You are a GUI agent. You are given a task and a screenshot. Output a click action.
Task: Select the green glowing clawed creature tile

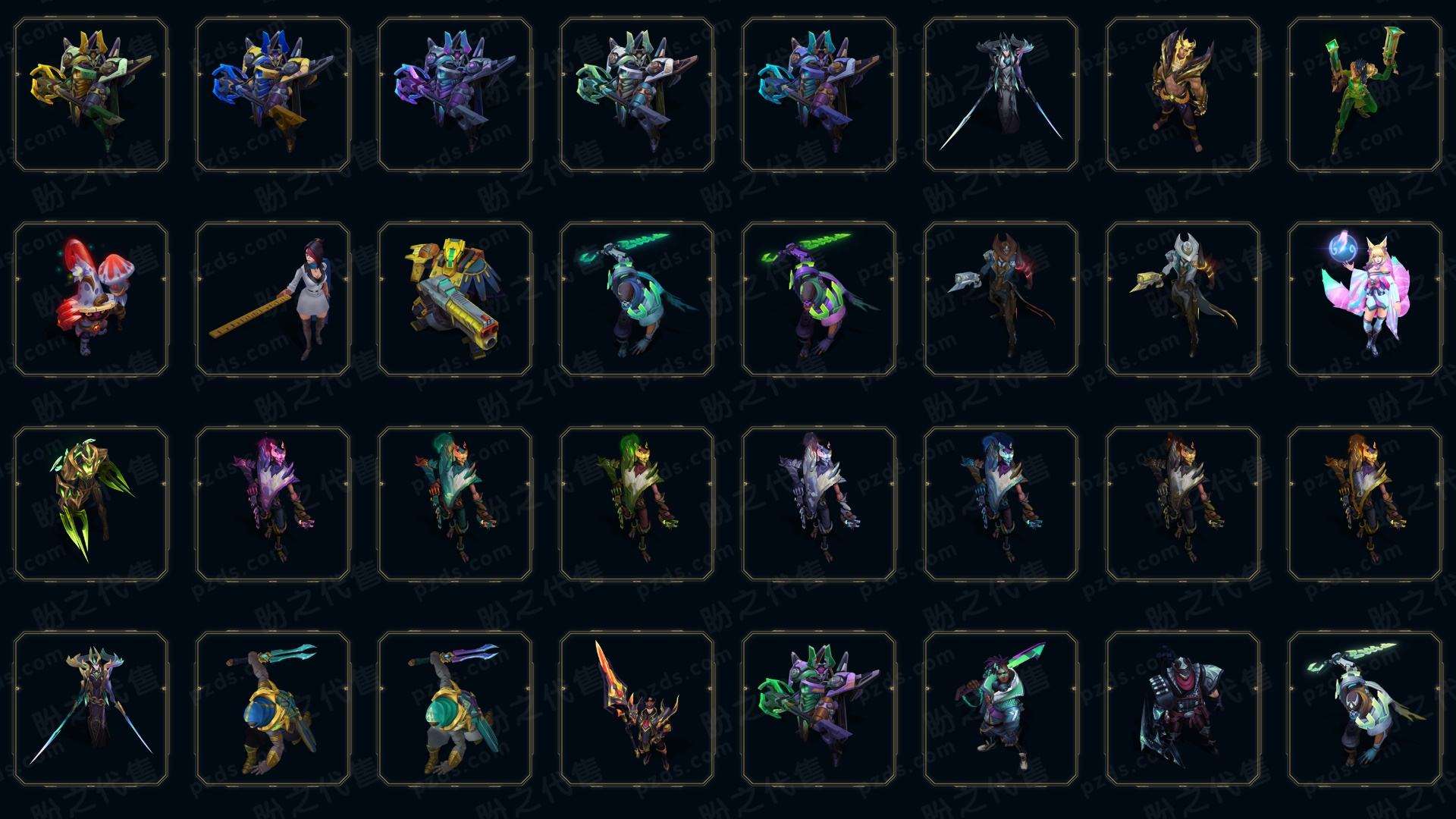91,504
